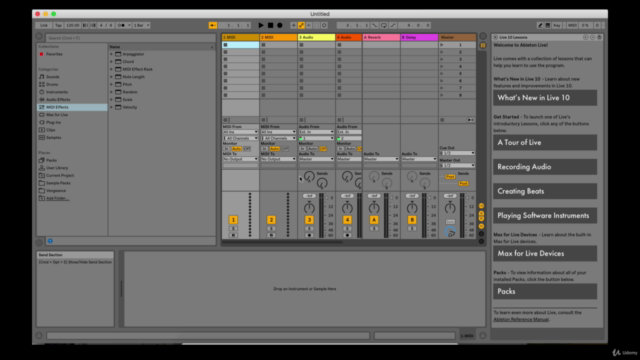Expand the Arpeggiator folder
Image resolution: width=640 pixels, height=360 pixels.
pyautogui.click(x=111, y=54)
